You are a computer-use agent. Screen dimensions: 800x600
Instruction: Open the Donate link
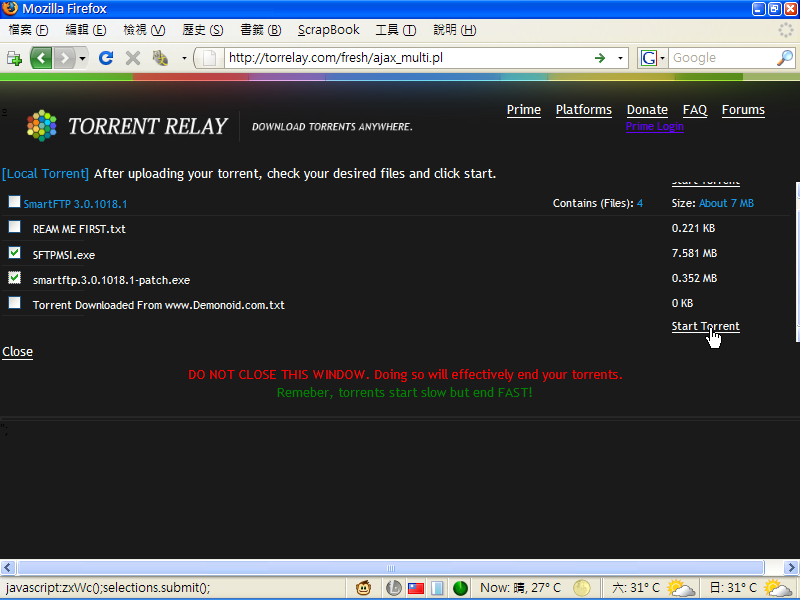647,110
